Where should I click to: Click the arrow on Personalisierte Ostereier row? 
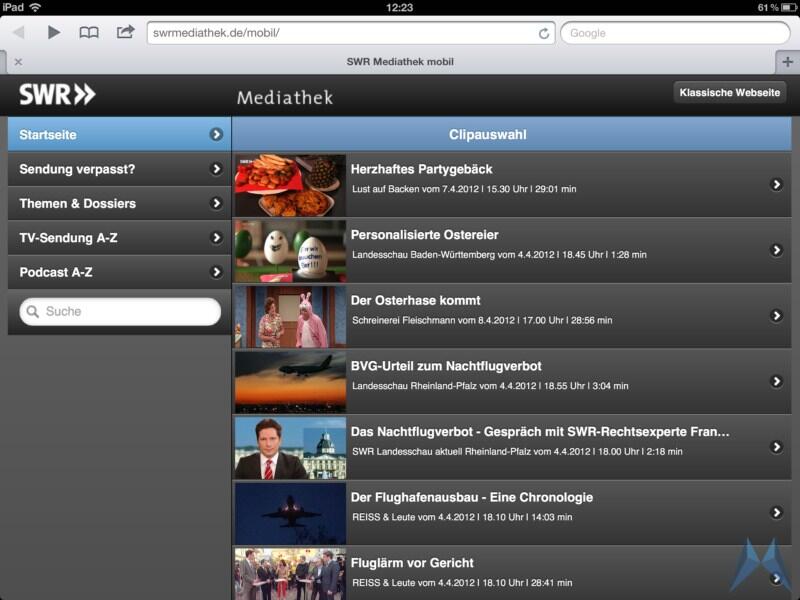pos(776,250)
